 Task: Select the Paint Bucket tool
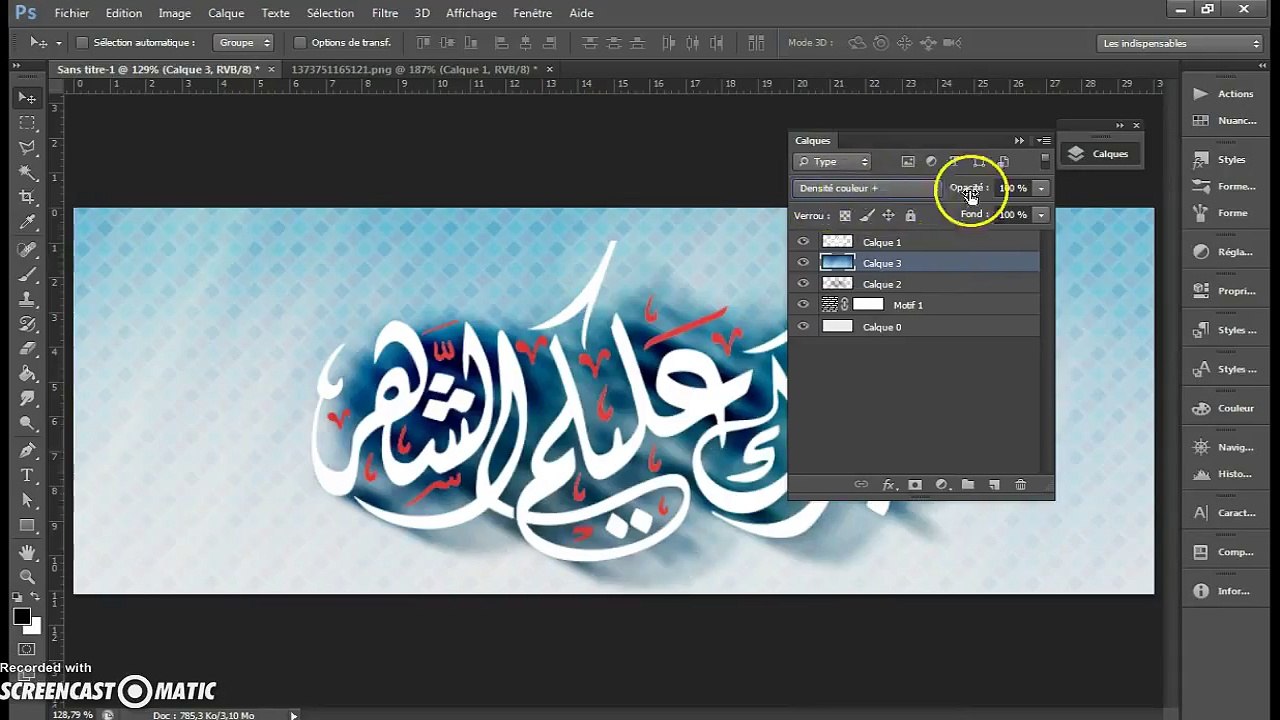click(x=27, y=374)
